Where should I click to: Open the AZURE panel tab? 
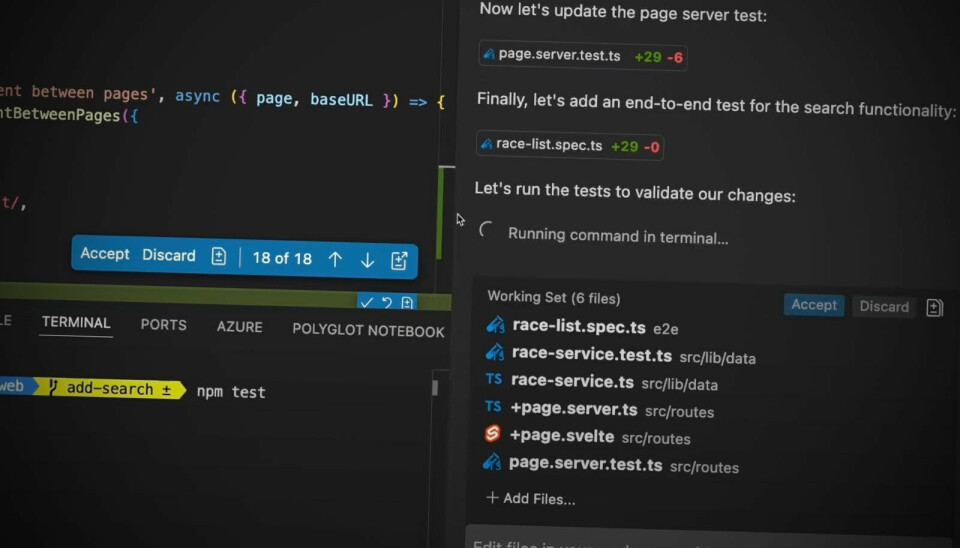click(x=239, y=327)
